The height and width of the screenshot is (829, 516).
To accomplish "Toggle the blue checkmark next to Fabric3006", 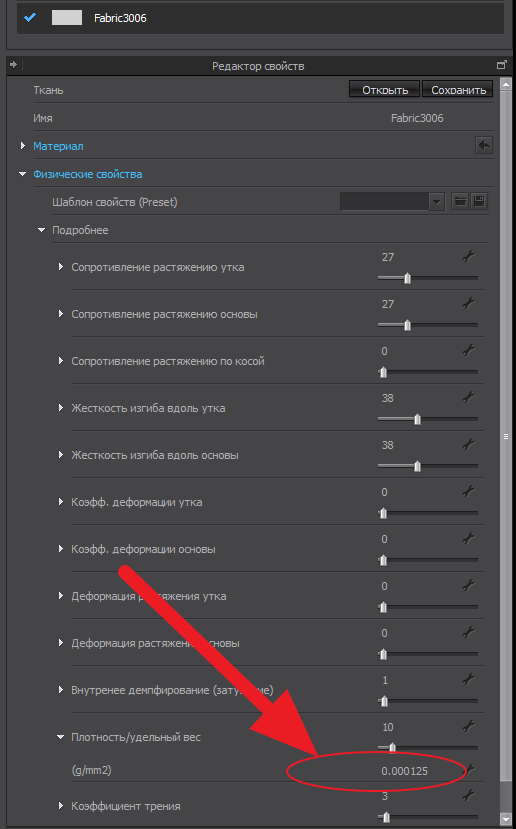I will (30, 17).
